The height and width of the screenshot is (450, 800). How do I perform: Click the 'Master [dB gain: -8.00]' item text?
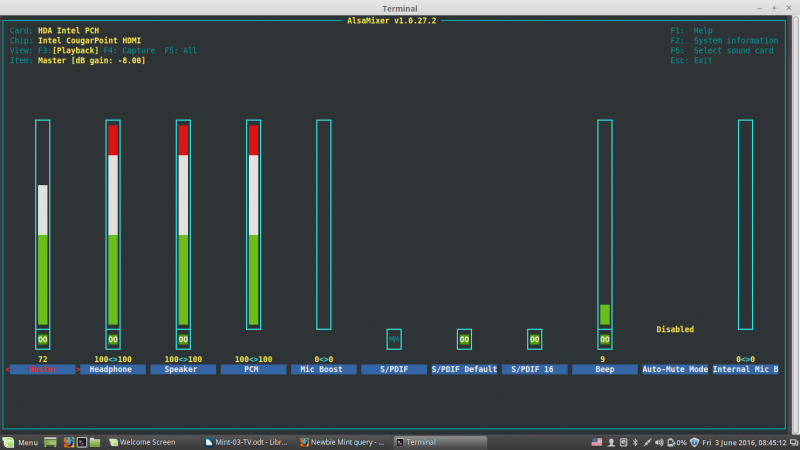[x=92, y=60]
